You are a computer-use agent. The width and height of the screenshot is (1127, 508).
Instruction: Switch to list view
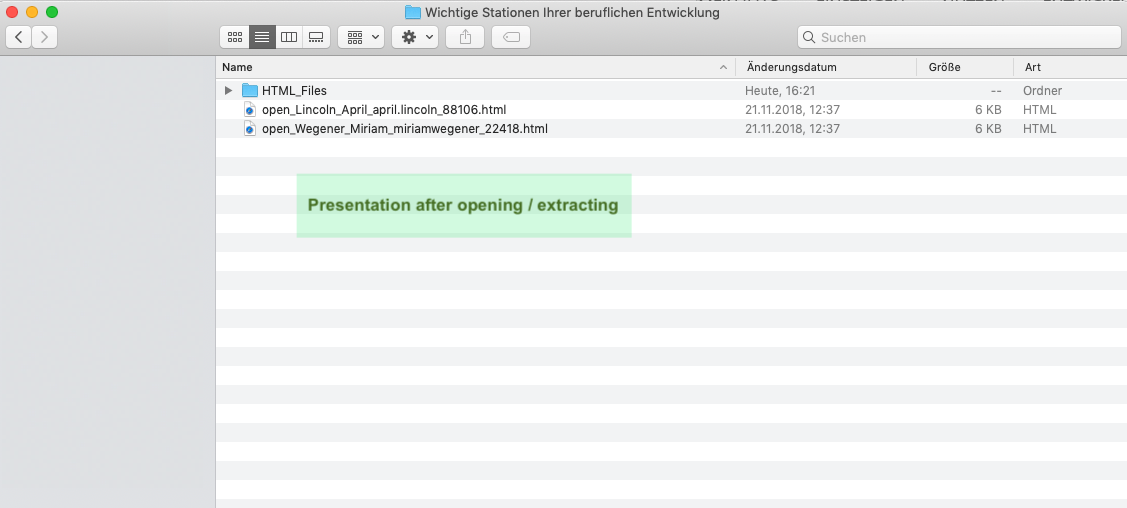[x=262, y=37]
